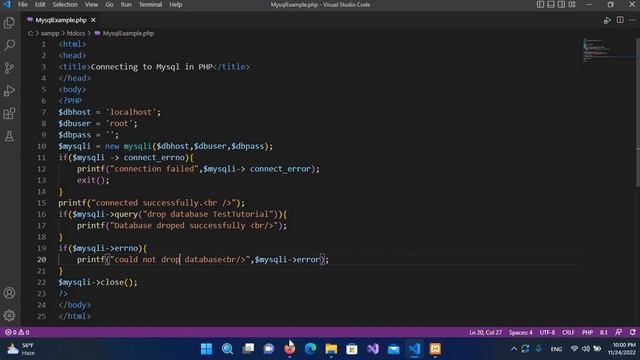The image size is (640, 360).
Task: Open the Go menu
Action: pyautogui.click(x=109, y=4)
